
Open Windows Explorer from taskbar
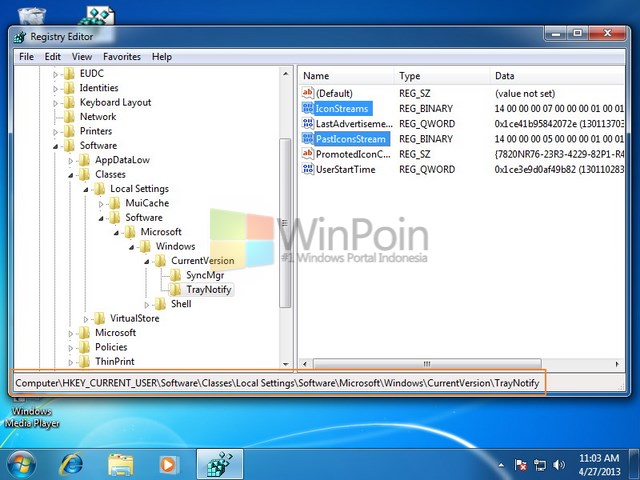121,464
